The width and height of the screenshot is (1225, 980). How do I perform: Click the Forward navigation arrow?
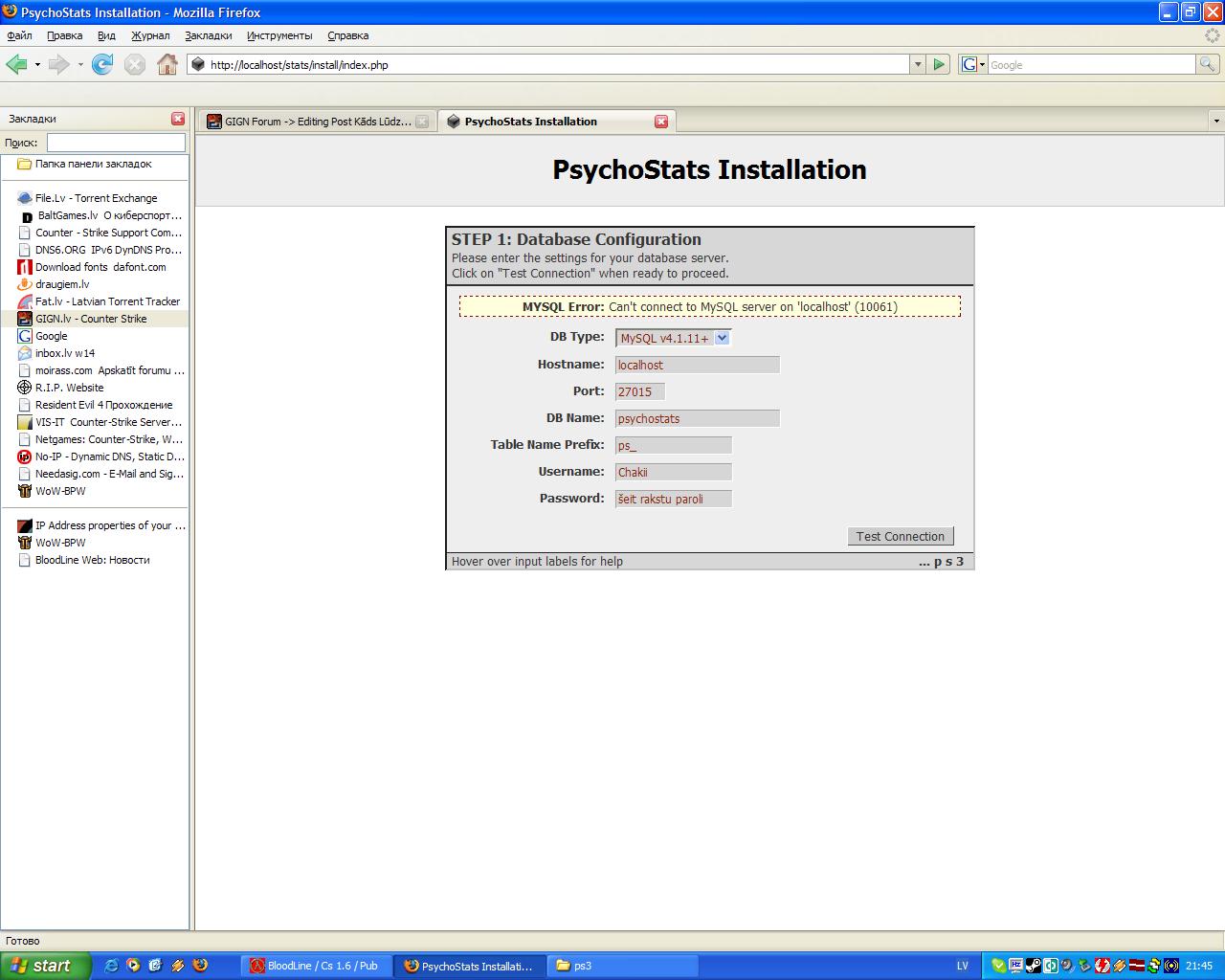58,64
